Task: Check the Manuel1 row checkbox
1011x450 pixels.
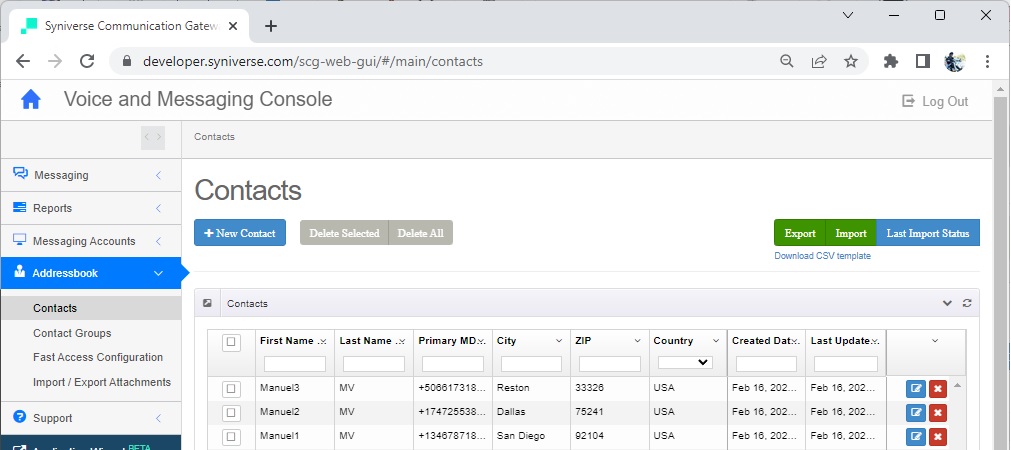Action: (231, 436)
